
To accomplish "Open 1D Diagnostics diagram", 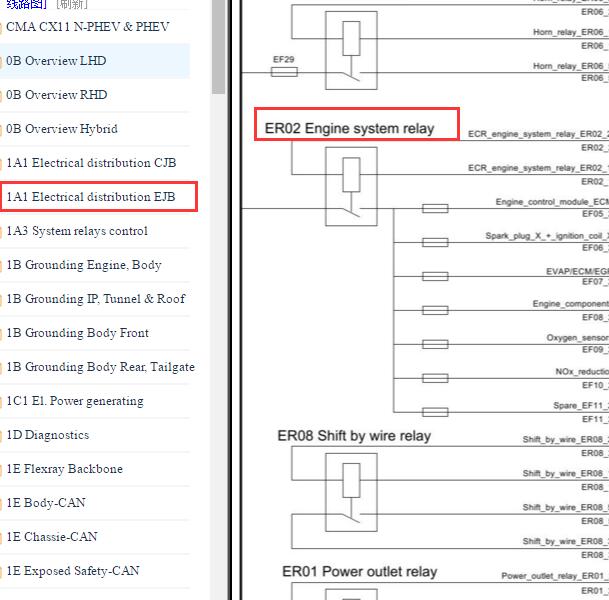I will (48, 435).
